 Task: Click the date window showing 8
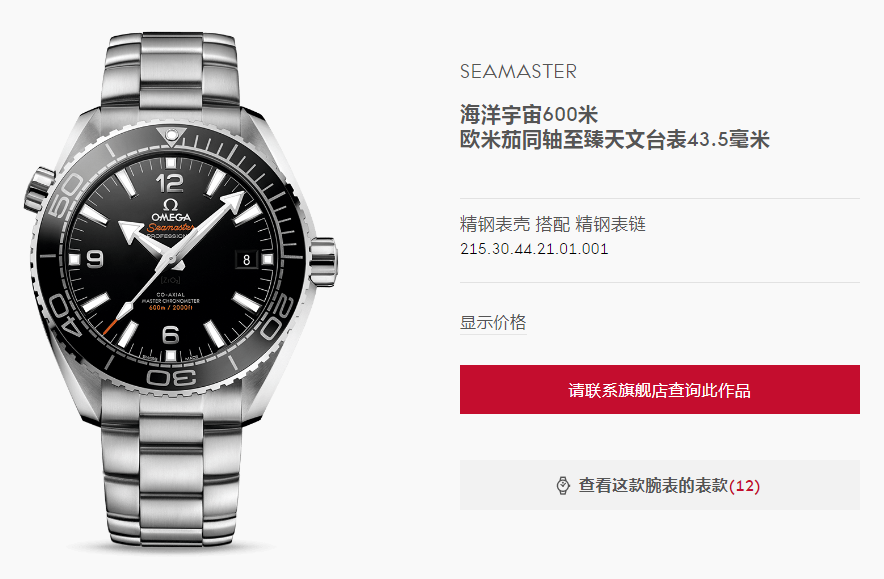(x=246, y=259)
